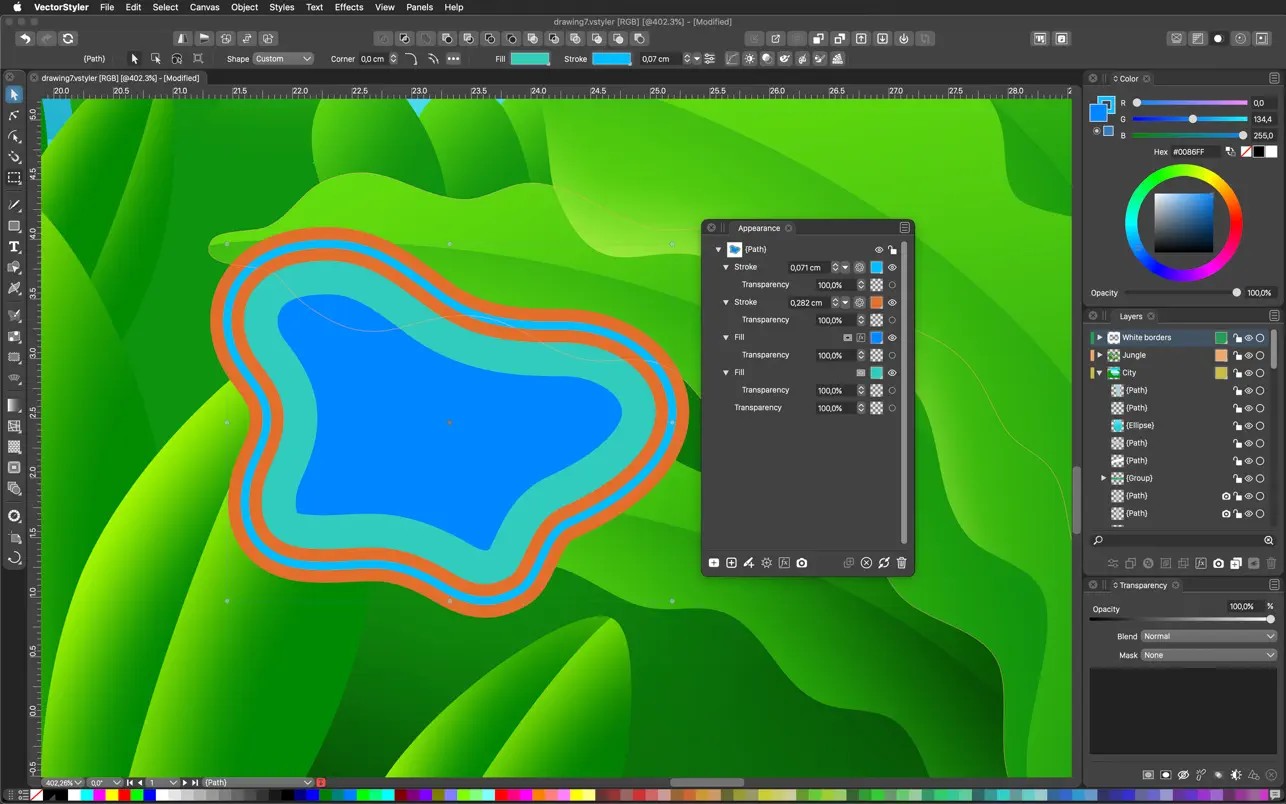Screen dimensions: 1286x804
Task: Open the Panels menu
Action: pyautogui.click(x=420, y=7)
